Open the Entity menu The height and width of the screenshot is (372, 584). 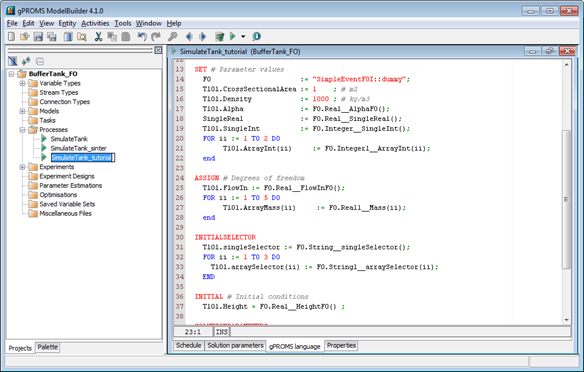(67, 23)
